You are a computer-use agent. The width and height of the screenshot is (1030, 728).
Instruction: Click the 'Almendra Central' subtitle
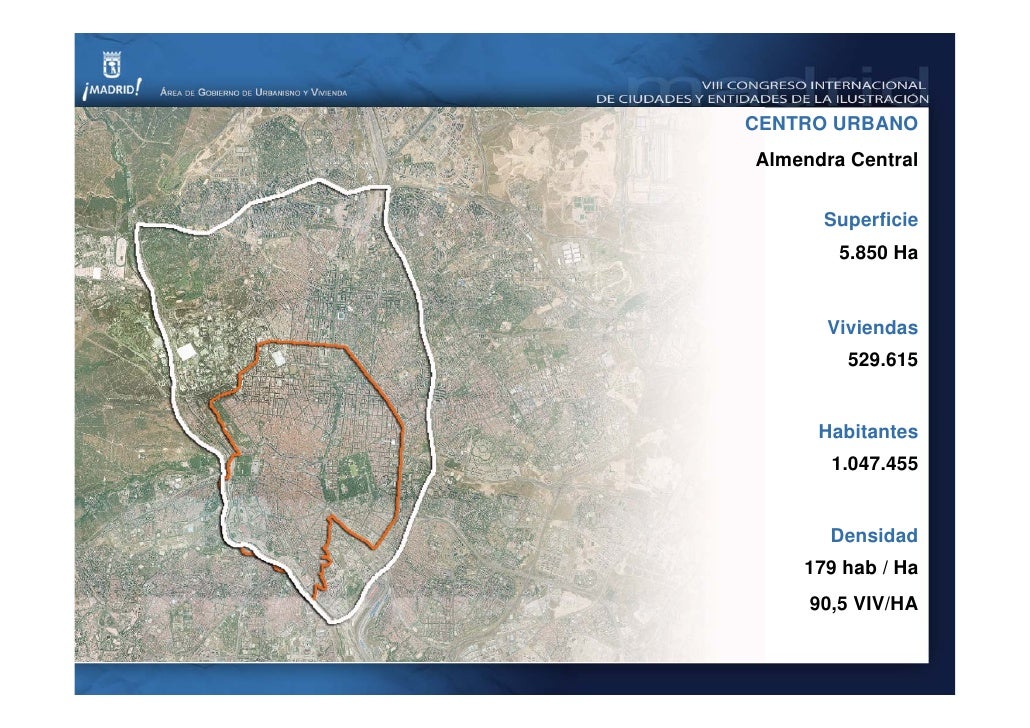pyautogui.click(x=836, y=160)
